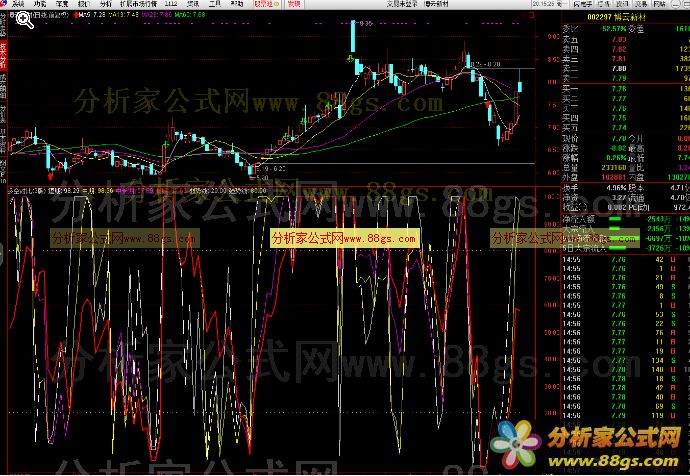690x476 pixels.
Task: Click the green bar beside 净流入额
Action: (x=614, y=219)
